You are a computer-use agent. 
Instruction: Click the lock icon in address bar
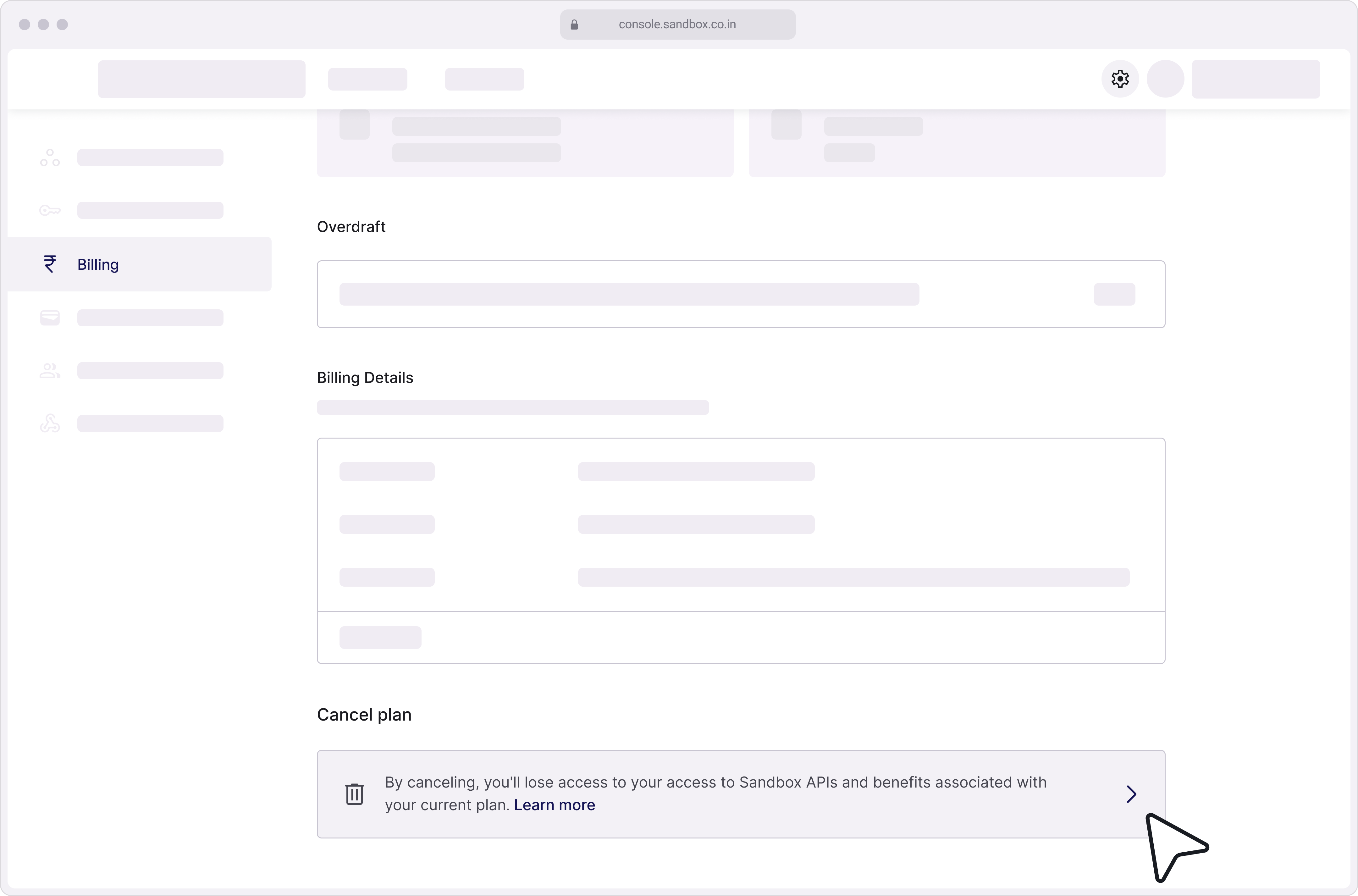coord(574,25)
